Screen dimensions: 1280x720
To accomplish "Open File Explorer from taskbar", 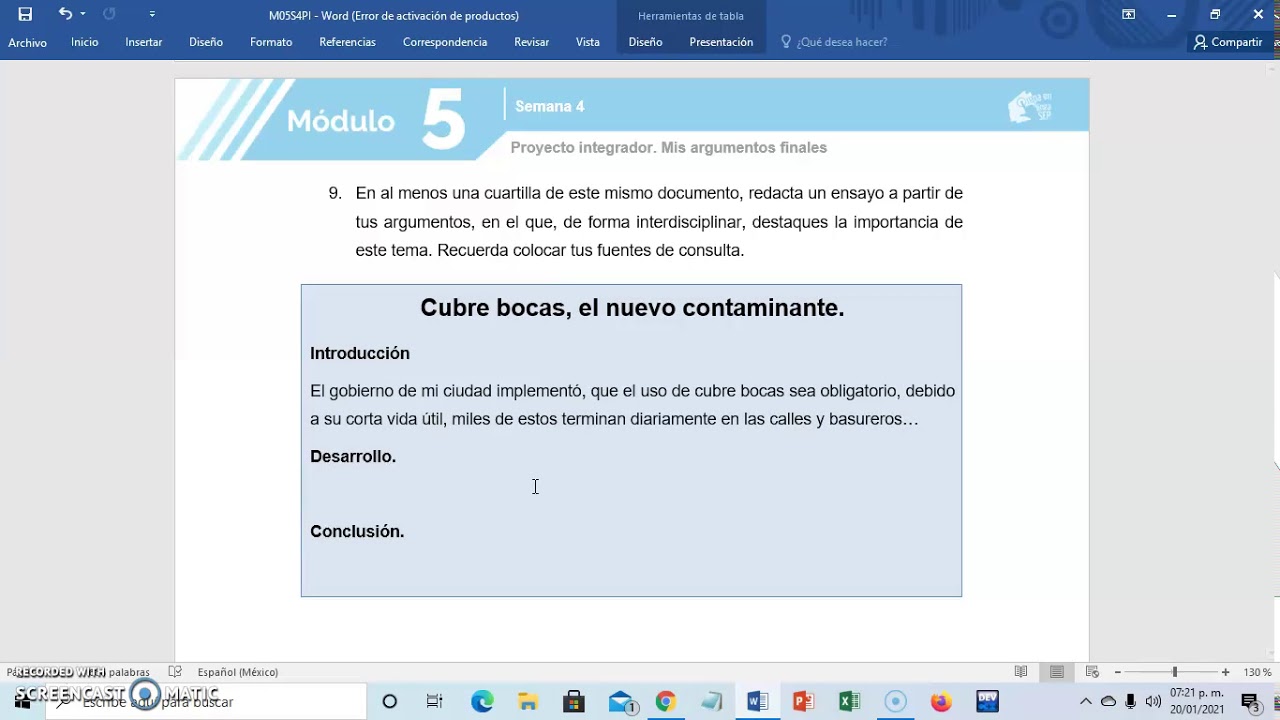I will pos(527,701).
